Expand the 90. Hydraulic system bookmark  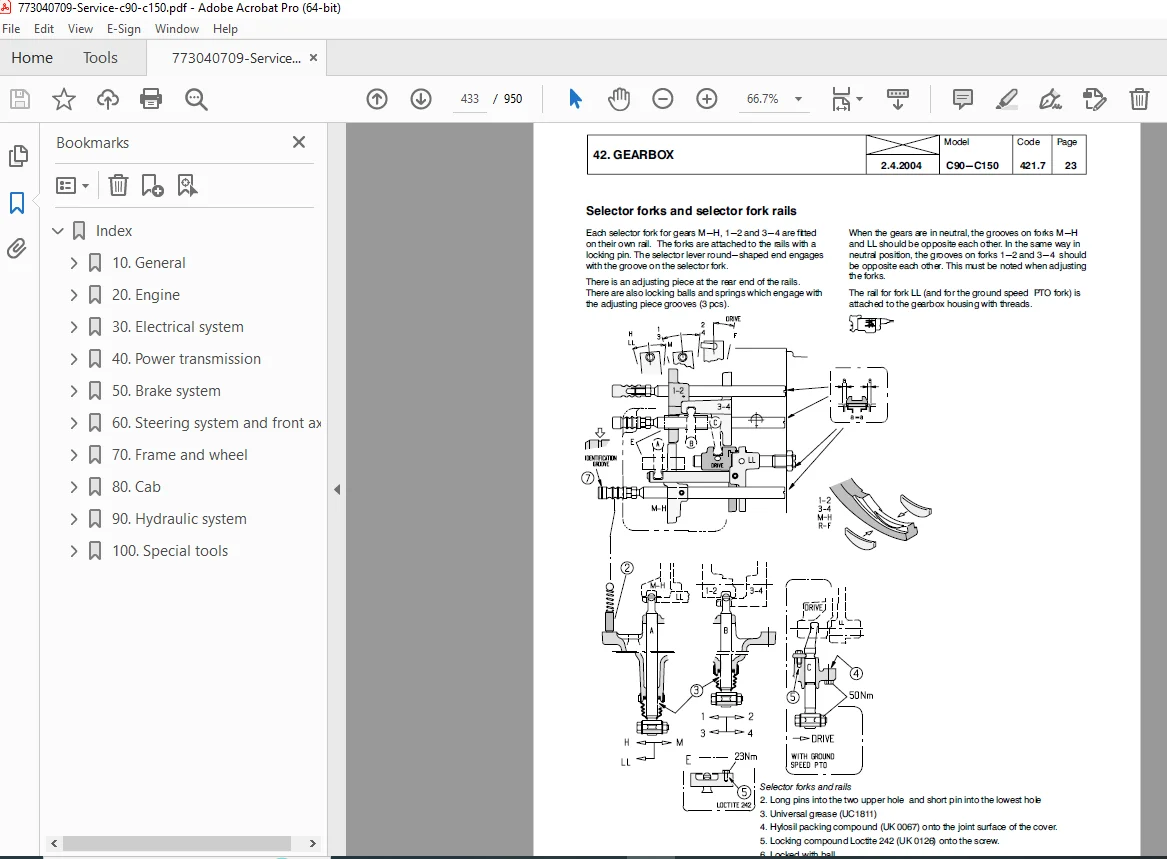[74, 519]
